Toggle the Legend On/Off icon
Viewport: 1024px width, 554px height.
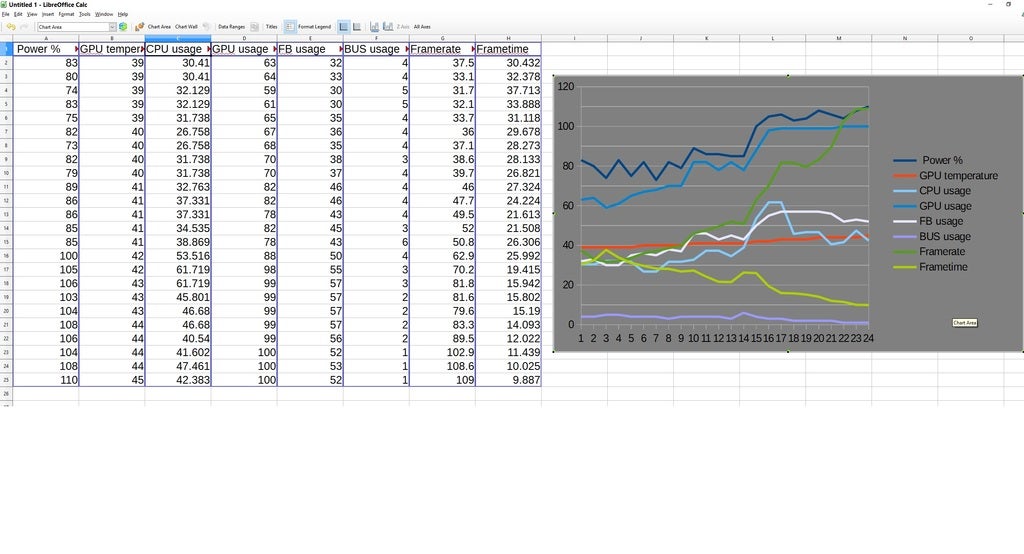[290, 27]
